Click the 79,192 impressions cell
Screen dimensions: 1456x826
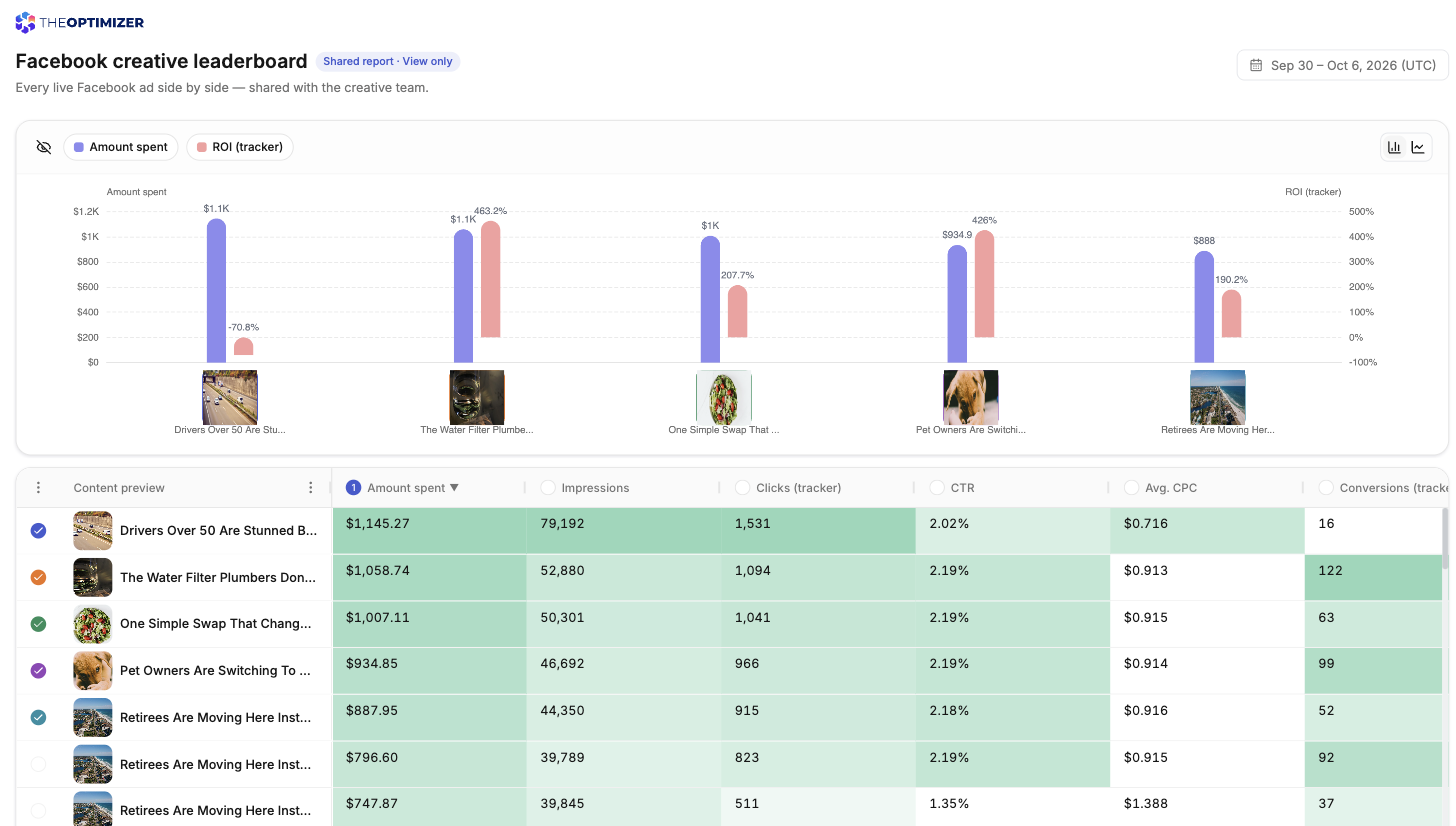coord(624,531)
